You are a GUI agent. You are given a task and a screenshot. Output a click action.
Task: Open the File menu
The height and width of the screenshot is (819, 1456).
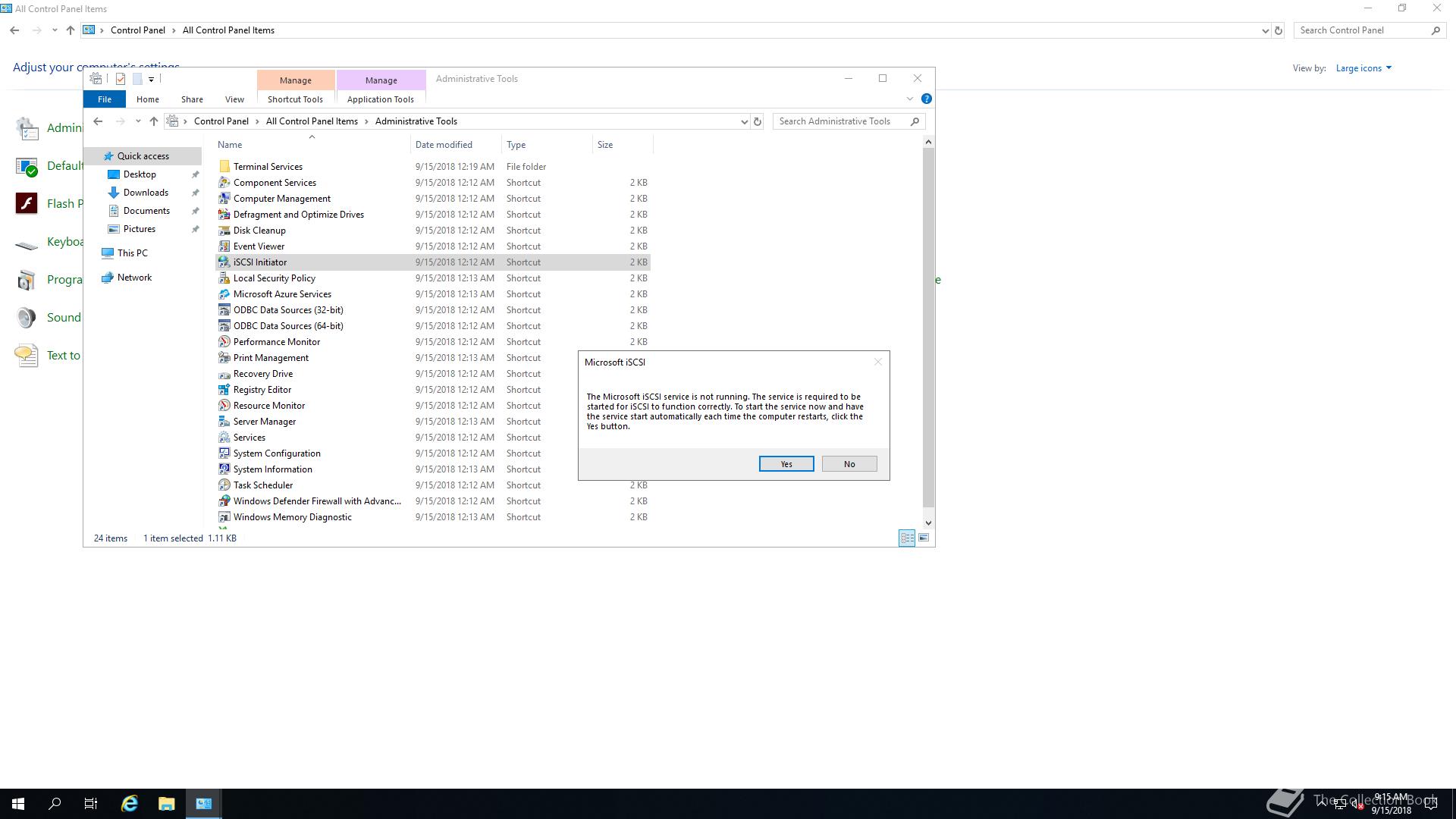[105, 99]
